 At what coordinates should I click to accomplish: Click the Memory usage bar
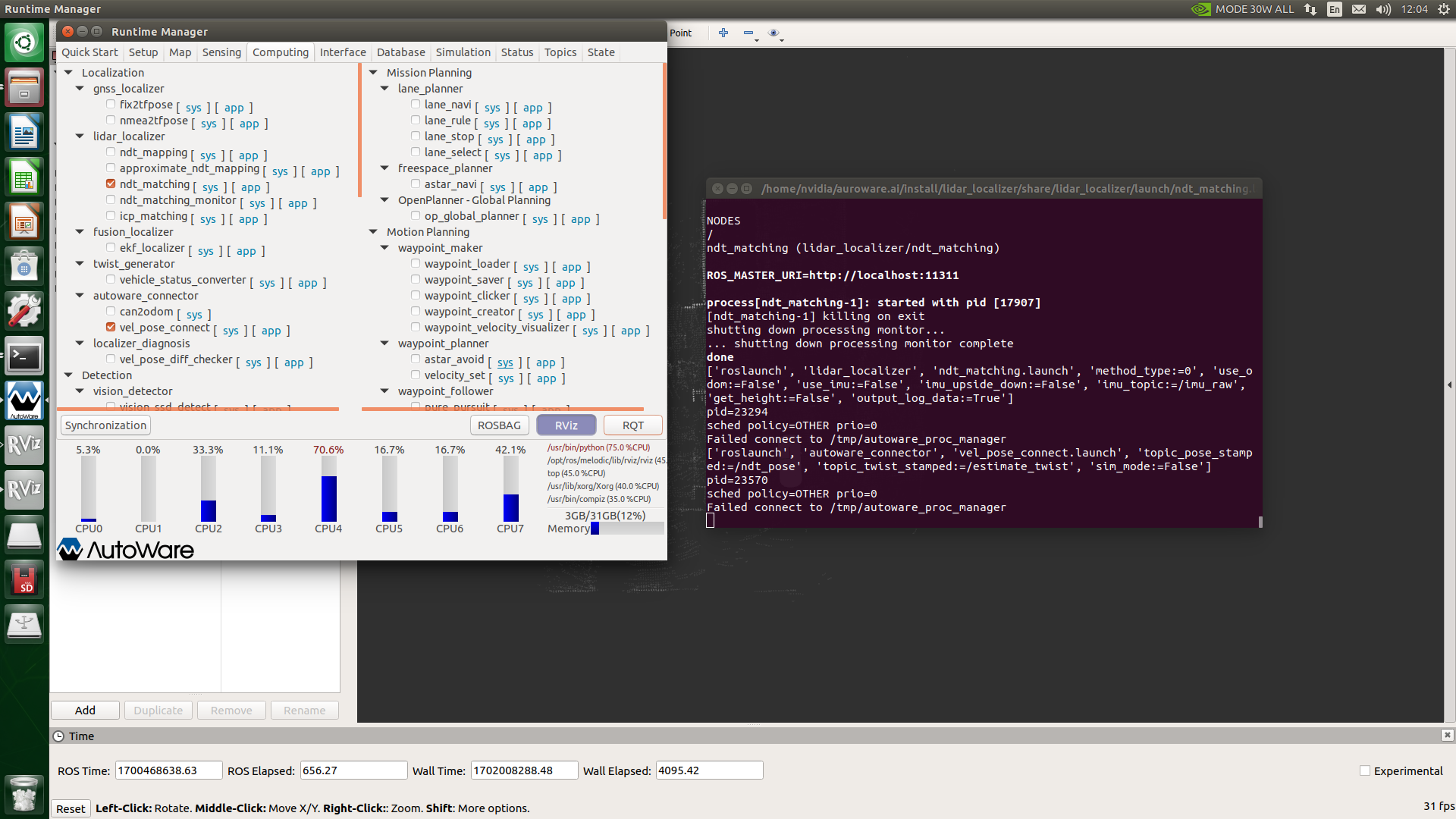(627, 529)
